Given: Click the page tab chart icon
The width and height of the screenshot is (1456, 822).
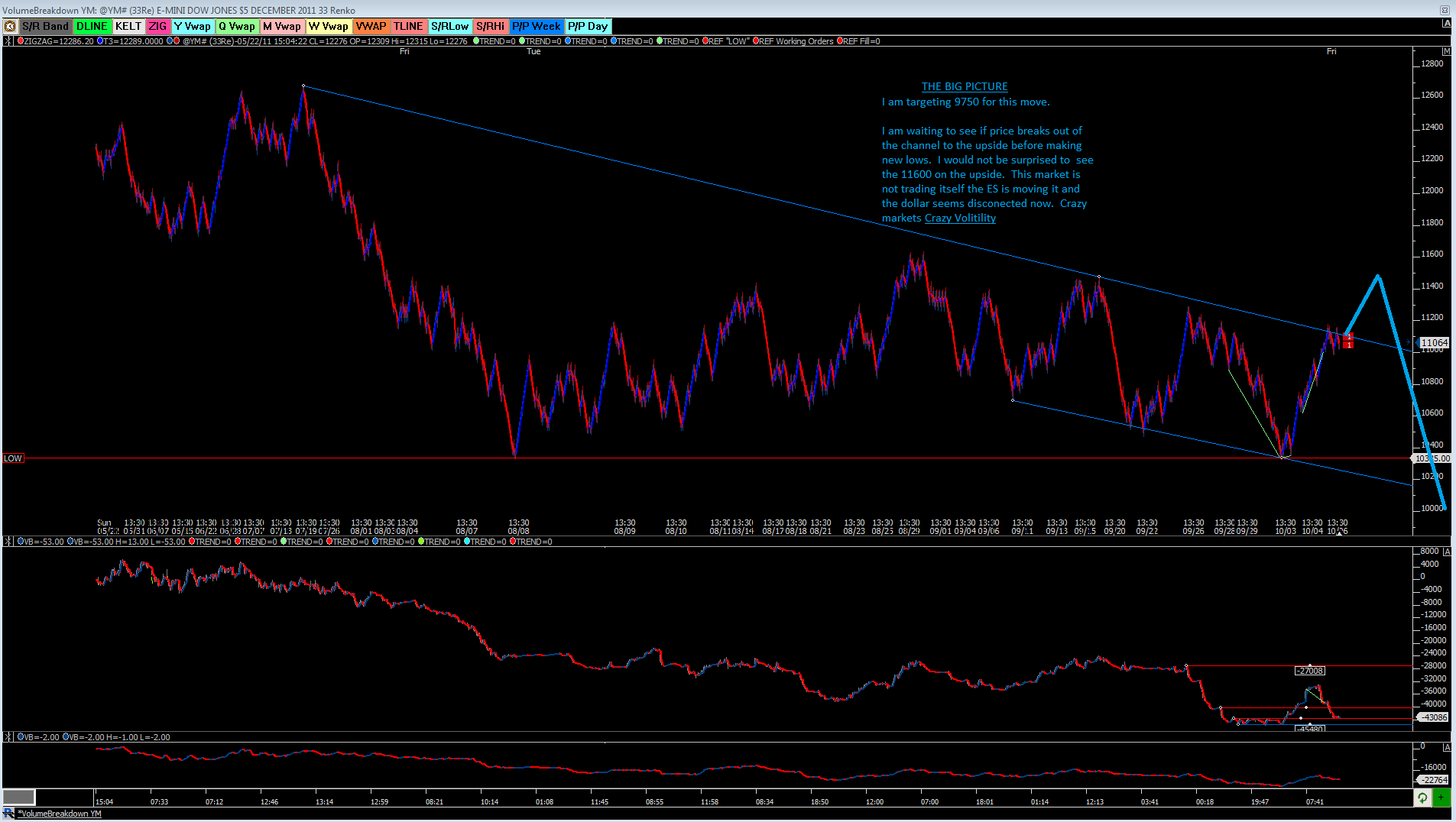Looking at the screenshot, I should click(9, 814).
